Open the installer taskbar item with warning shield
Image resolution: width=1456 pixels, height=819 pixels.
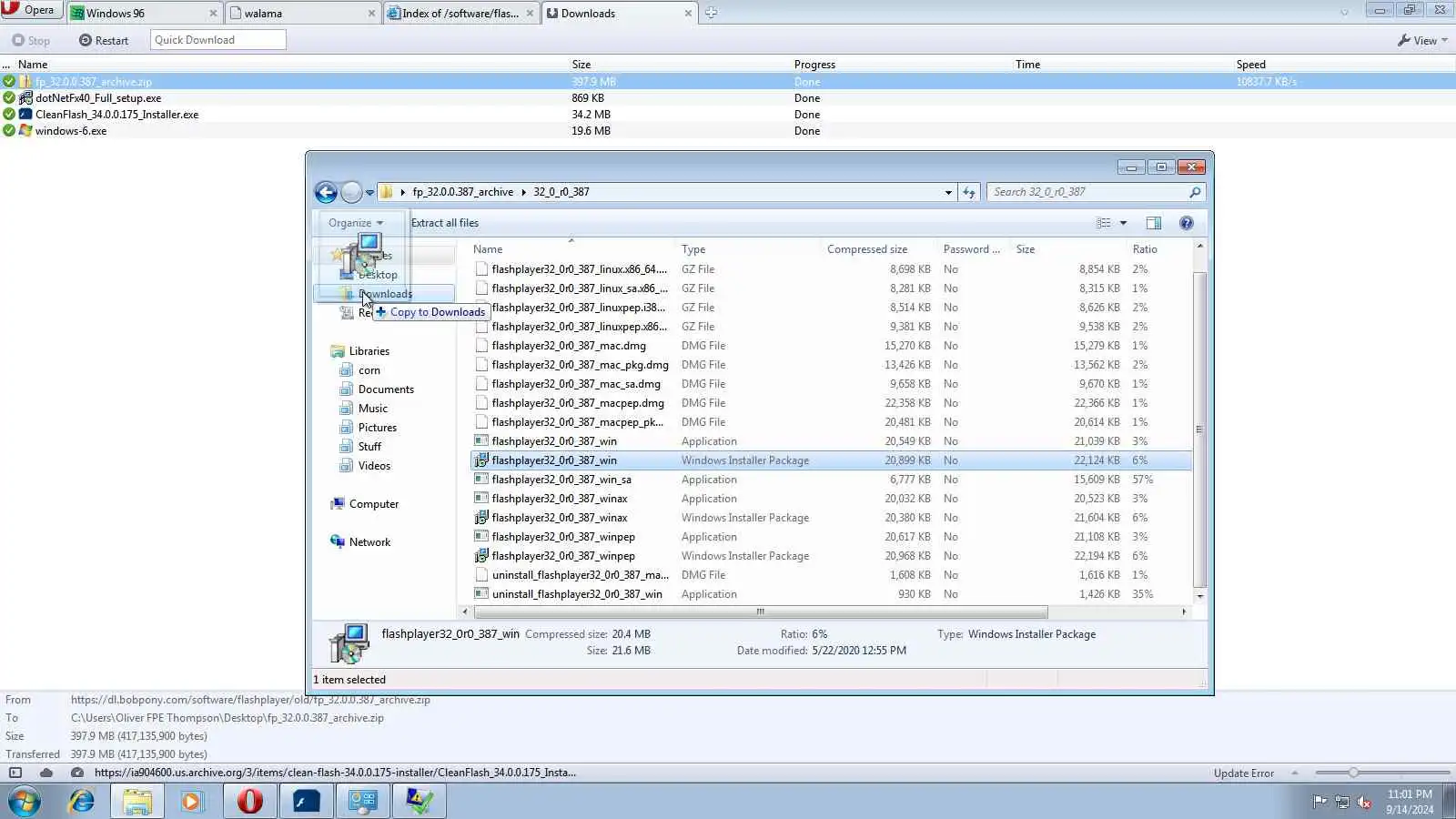(x=420, y=802)
